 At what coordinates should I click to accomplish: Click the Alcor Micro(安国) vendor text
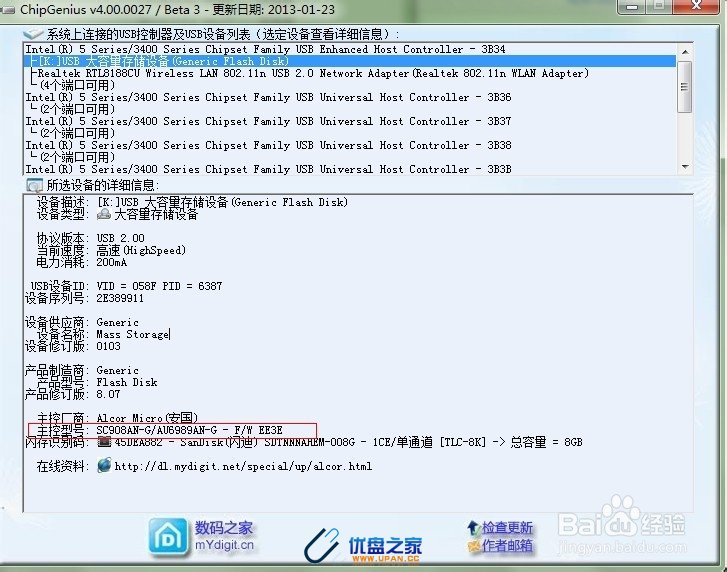[x=147, y=418]
